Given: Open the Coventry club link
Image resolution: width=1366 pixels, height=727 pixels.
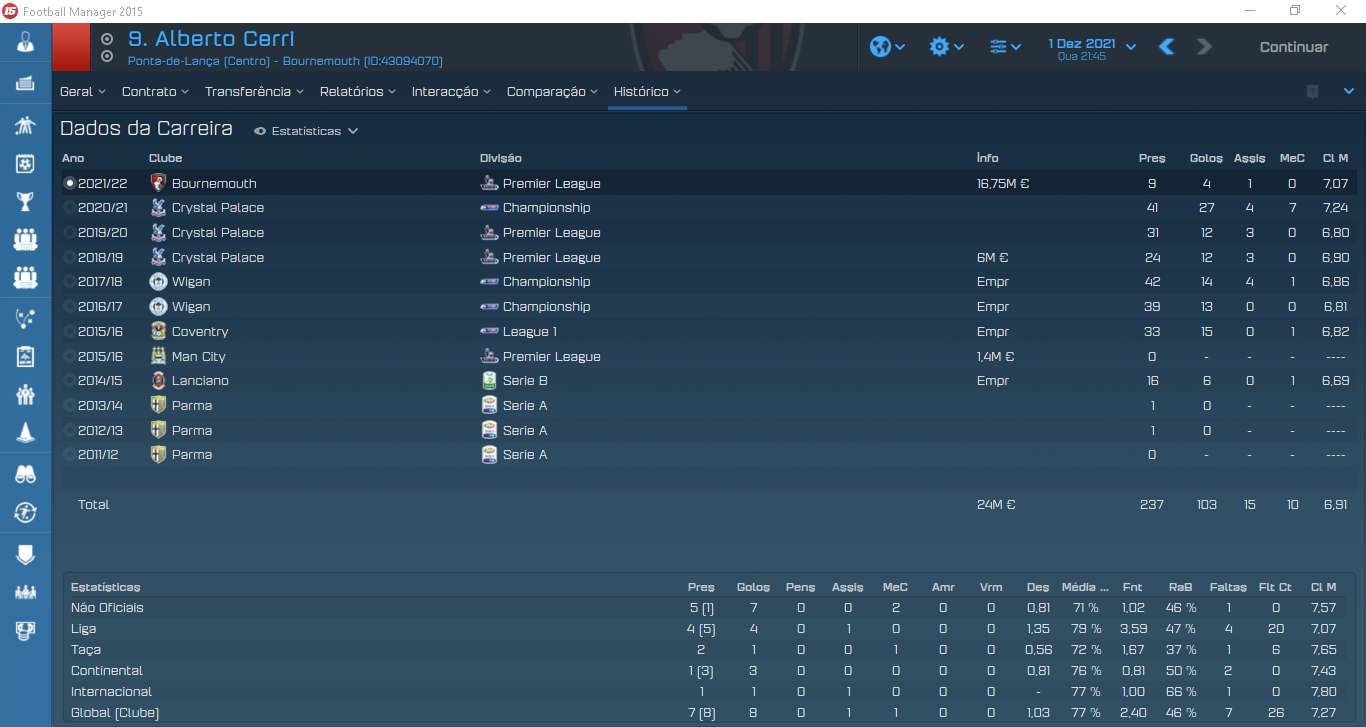Looking at the screenshot, I should (200, 331).
